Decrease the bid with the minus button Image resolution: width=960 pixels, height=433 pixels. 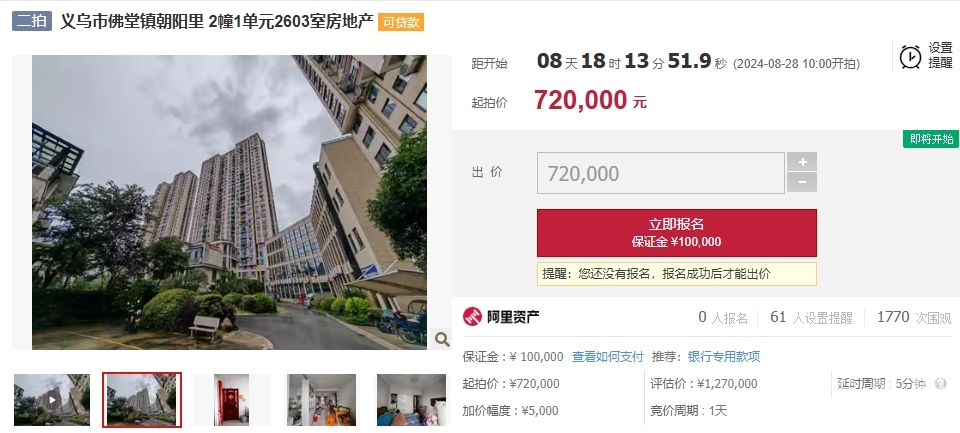click(x=802, y=182)
